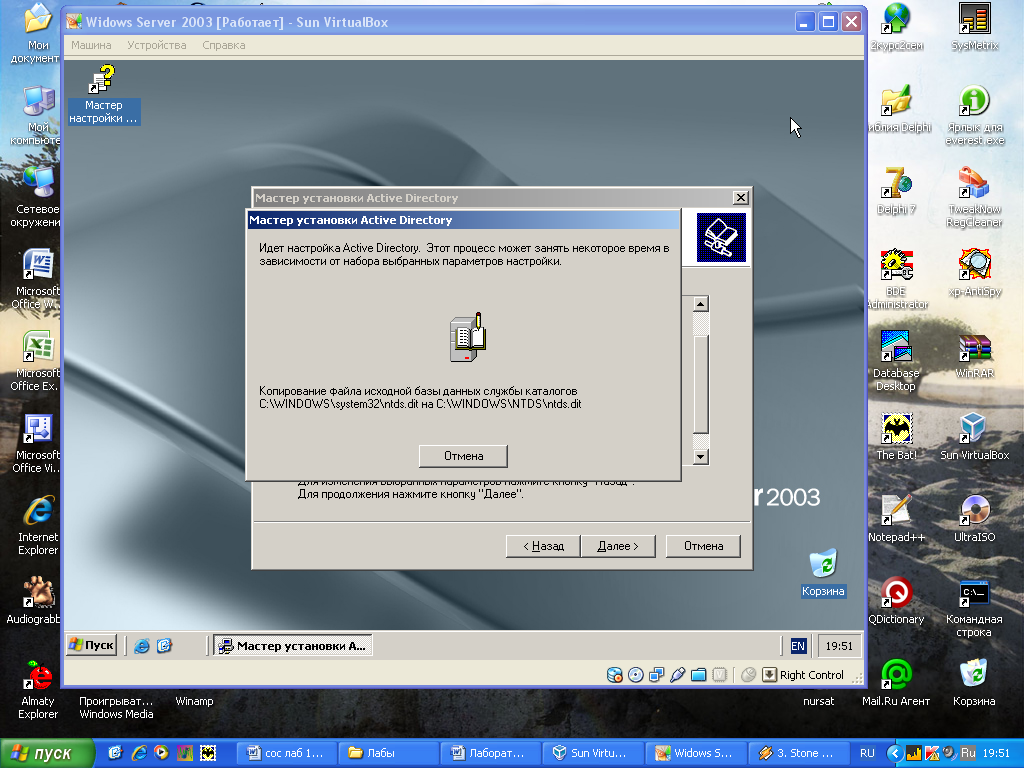This screenshot has width=1024, height=768.
Task: Select the Almaty Explorer desktop icon
Action: tap(38, 689)
